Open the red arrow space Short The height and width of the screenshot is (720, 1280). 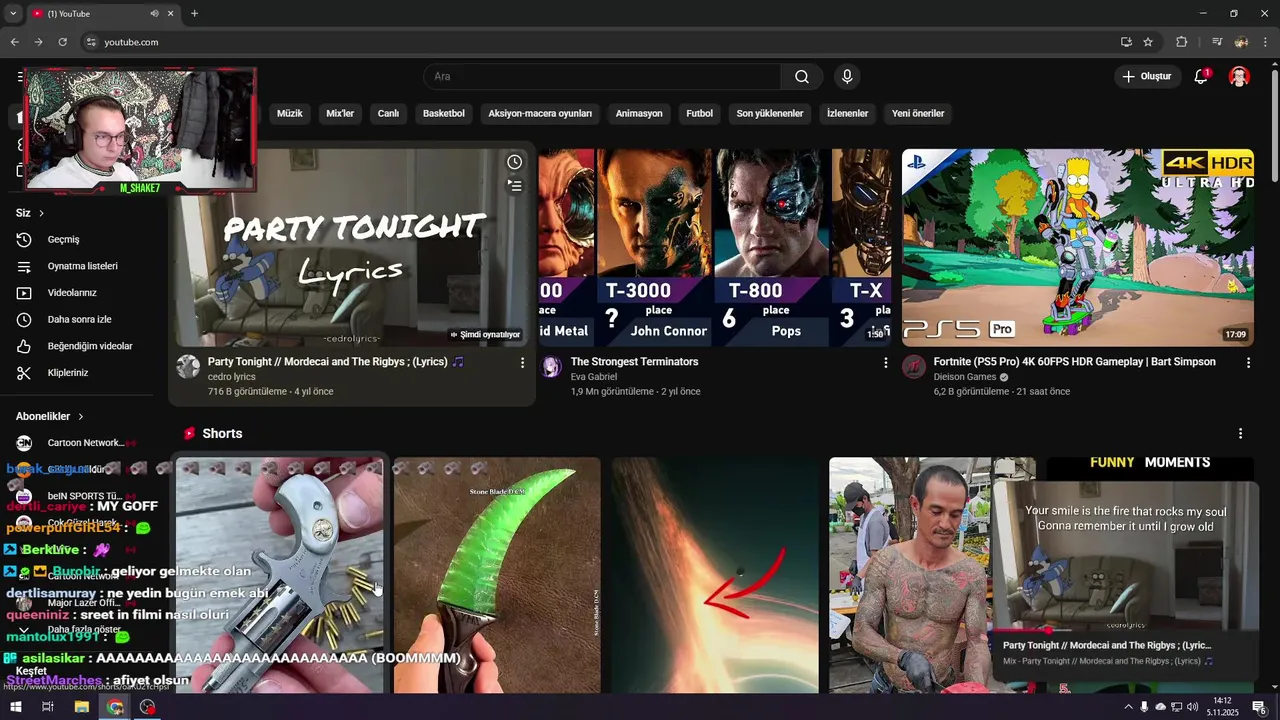coord(715,575)
